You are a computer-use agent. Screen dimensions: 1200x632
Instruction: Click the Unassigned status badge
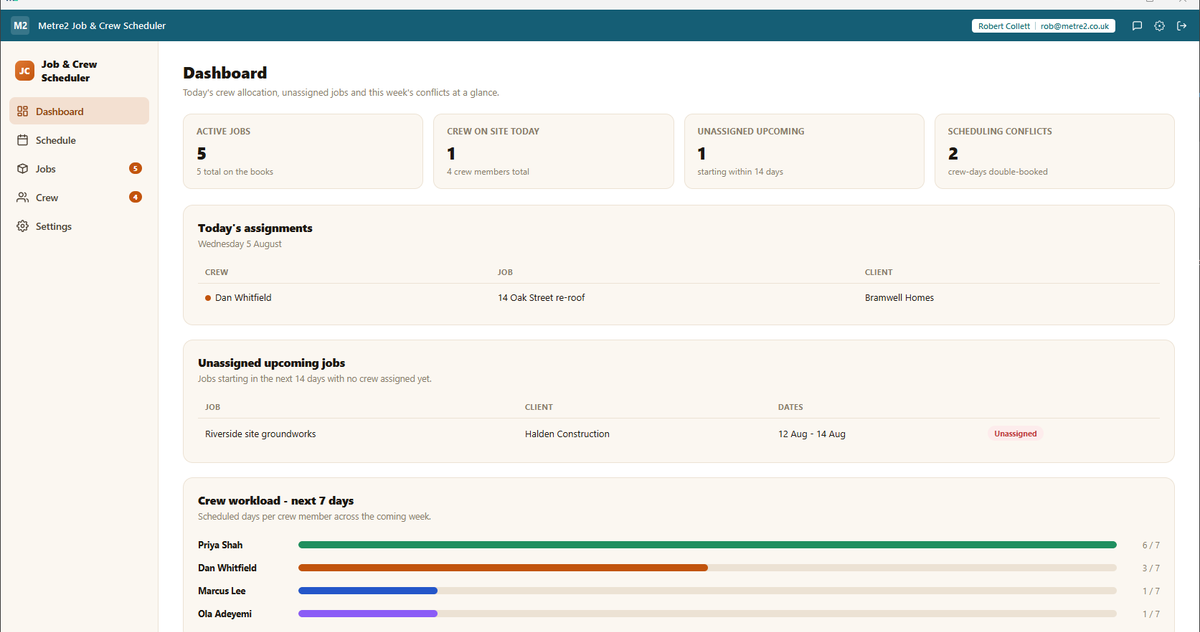tap(1015, 434)
